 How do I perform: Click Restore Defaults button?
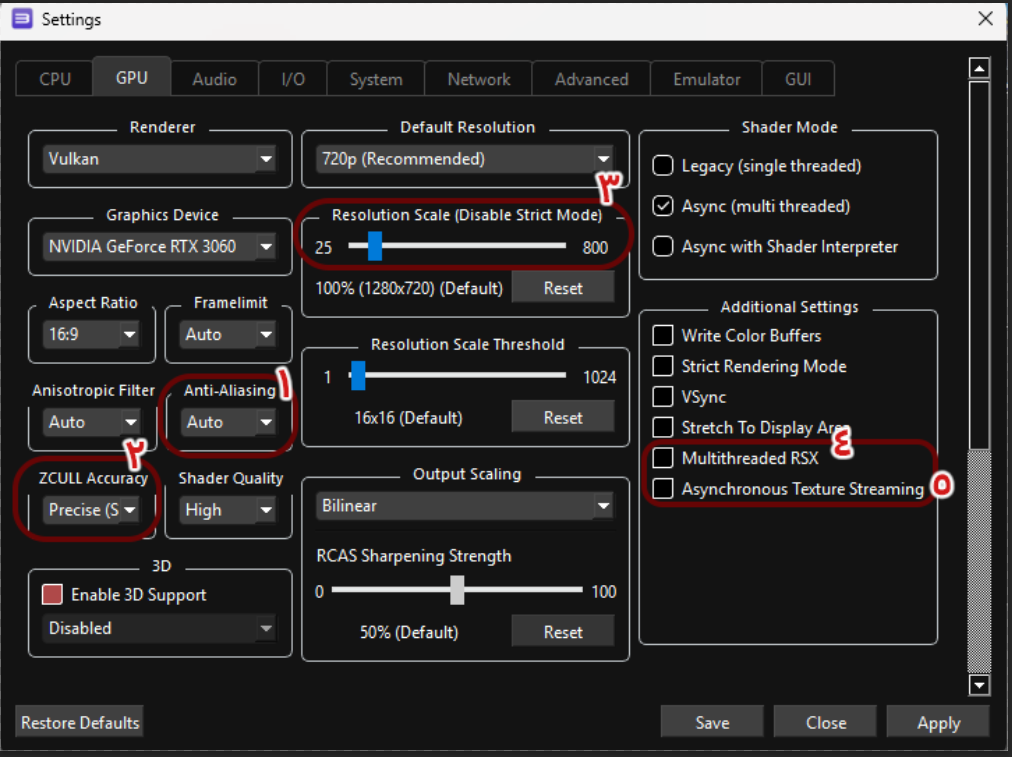point(79,722)
